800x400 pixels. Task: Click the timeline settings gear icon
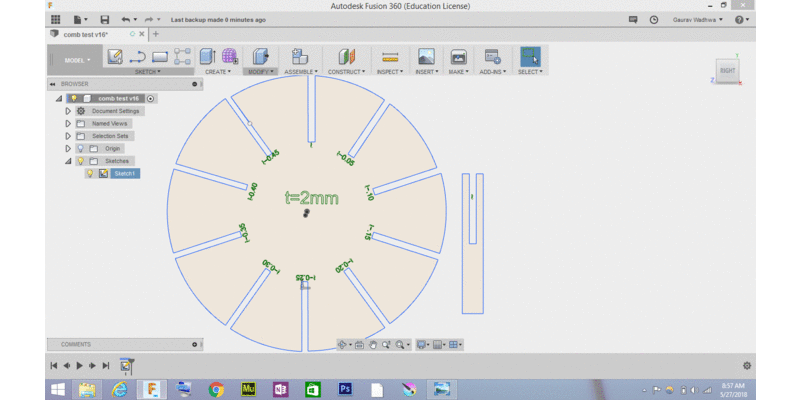[x=747, y=366]
